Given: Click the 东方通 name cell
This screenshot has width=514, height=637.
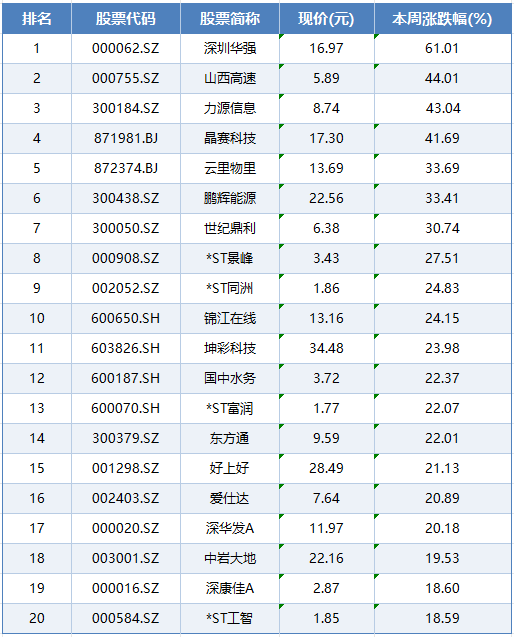Looking at the screenshot, I should tap(230, 438).
